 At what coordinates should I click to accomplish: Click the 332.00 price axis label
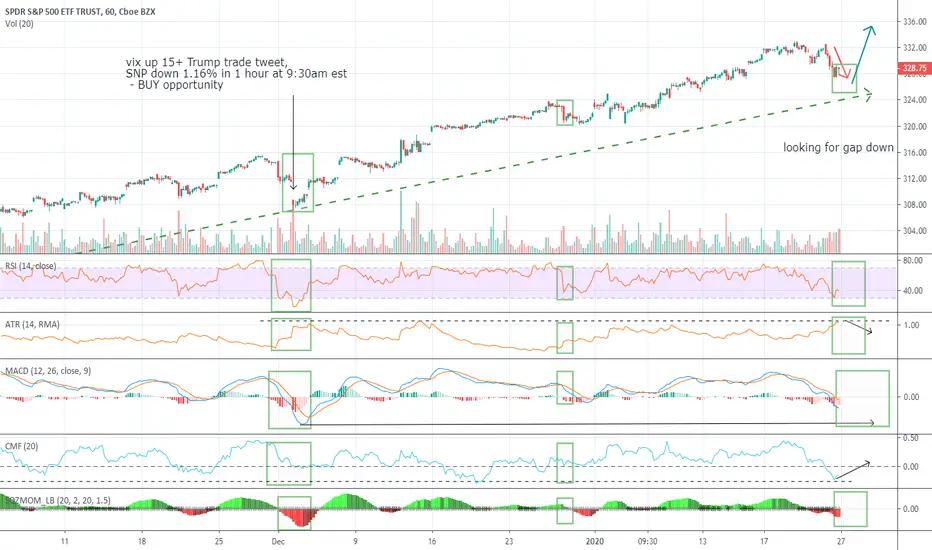click(915, 48)
